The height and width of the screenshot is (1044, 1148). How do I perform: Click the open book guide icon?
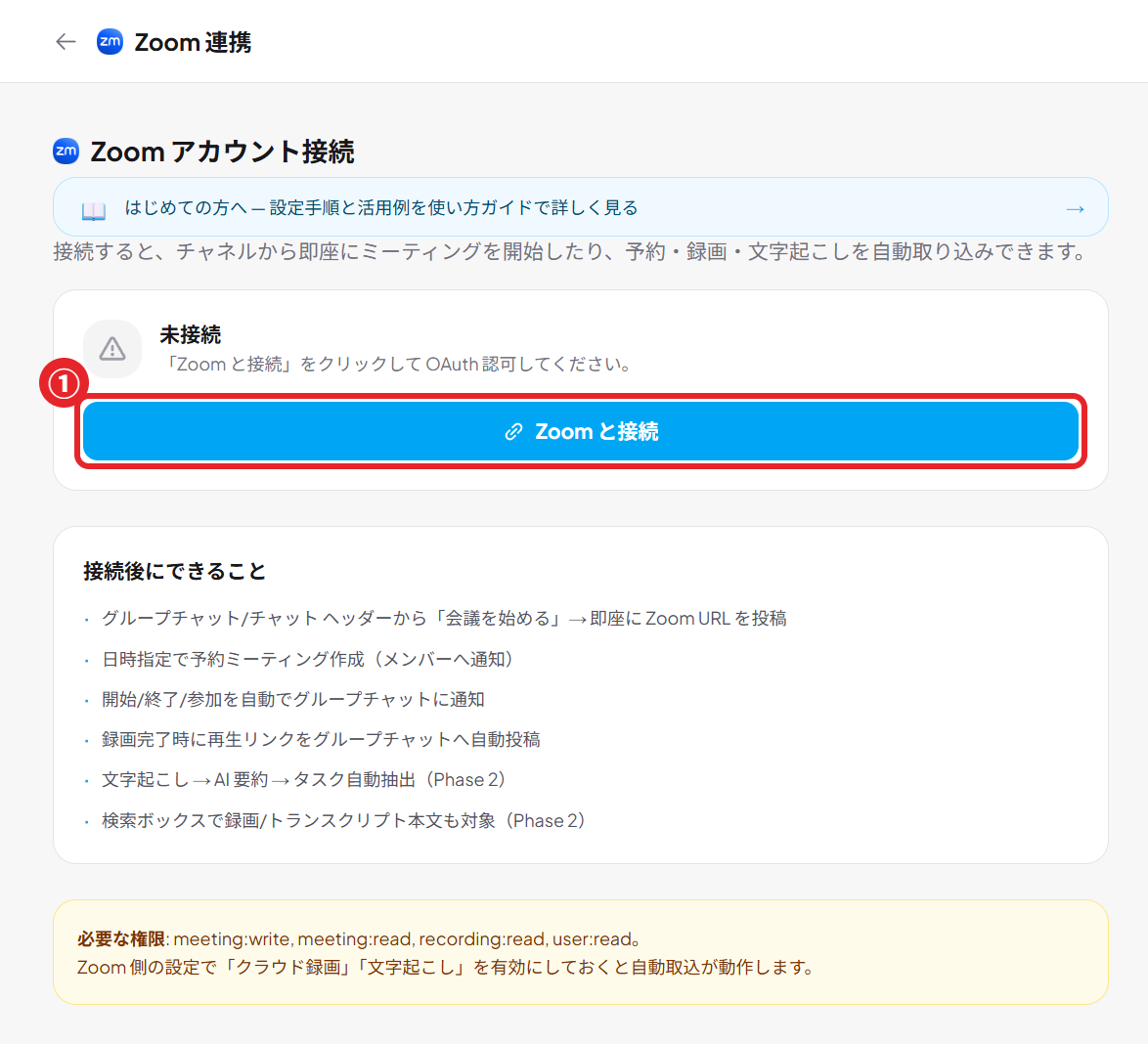coord(94,211)
